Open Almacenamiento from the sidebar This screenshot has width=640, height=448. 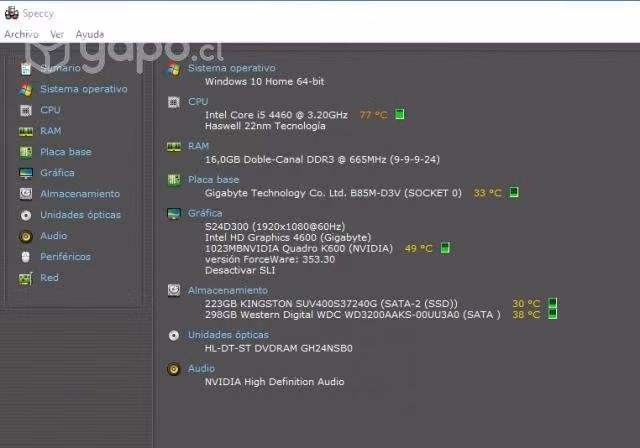[x=80, y=194]
